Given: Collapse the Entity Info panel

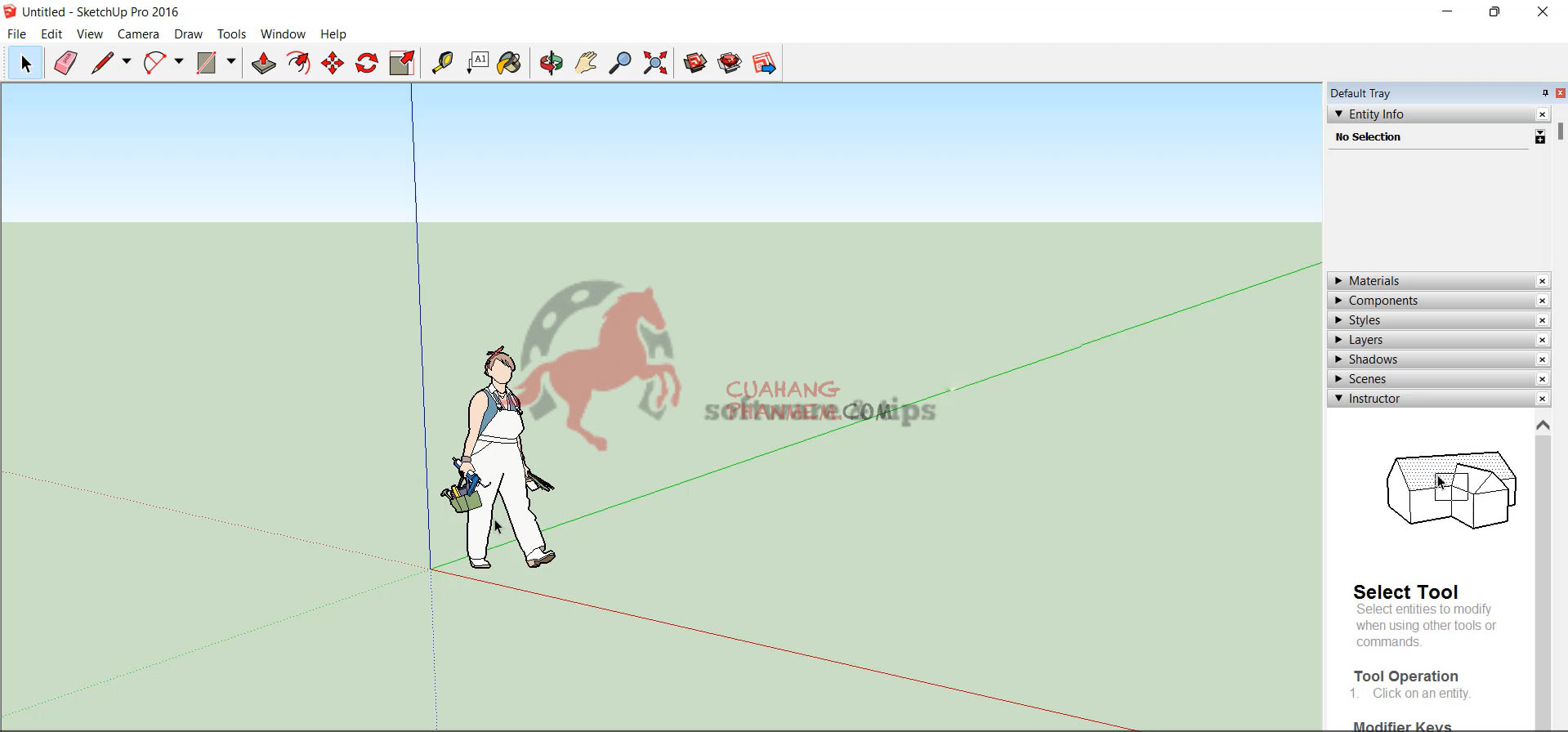Looking at the screenshot, I should (x=1338, y=114).
